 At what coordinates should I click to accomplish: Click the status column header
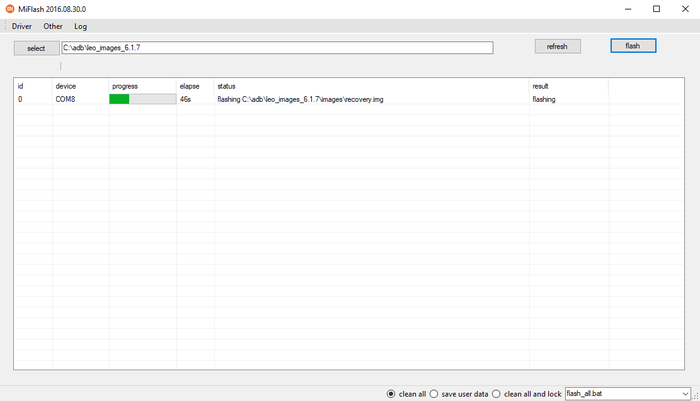coord(226,86)
